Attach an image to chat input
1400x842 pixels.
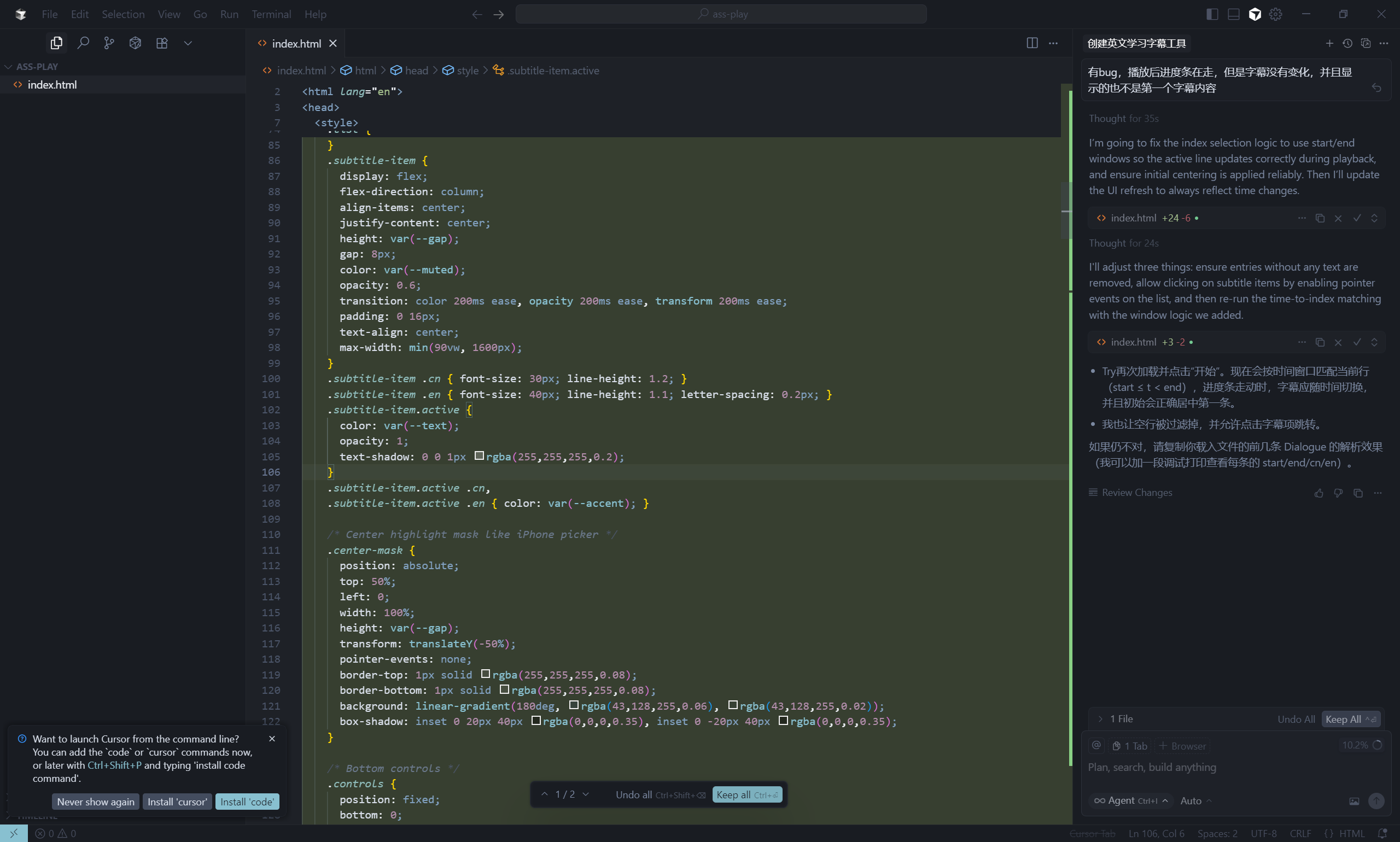(x=1354, y=800)
